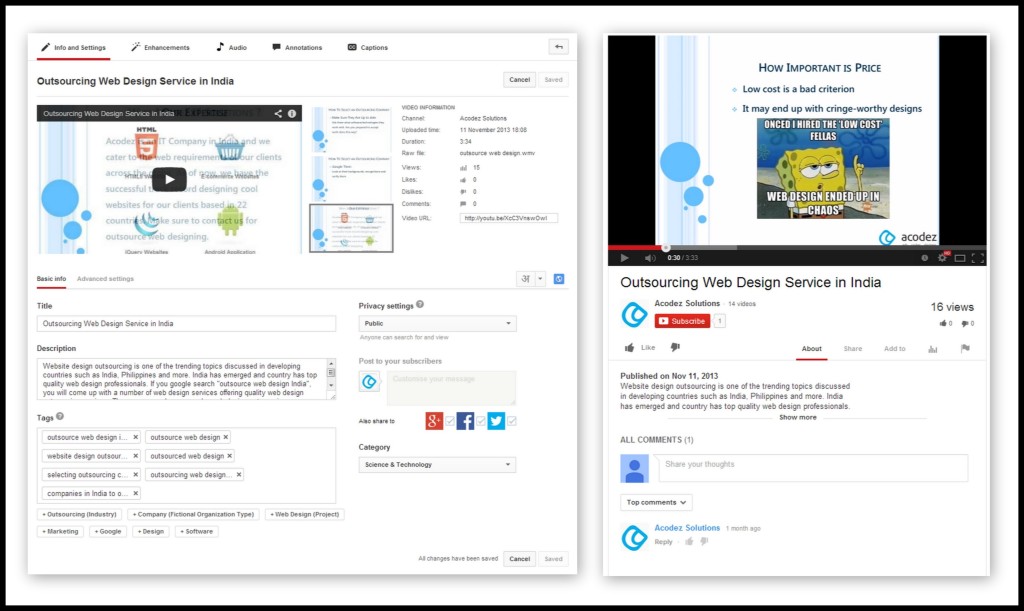Viewport: 1024px width, 611px height.
Task: Open the Top comments sort dropdown
Action: coord(656,503)
